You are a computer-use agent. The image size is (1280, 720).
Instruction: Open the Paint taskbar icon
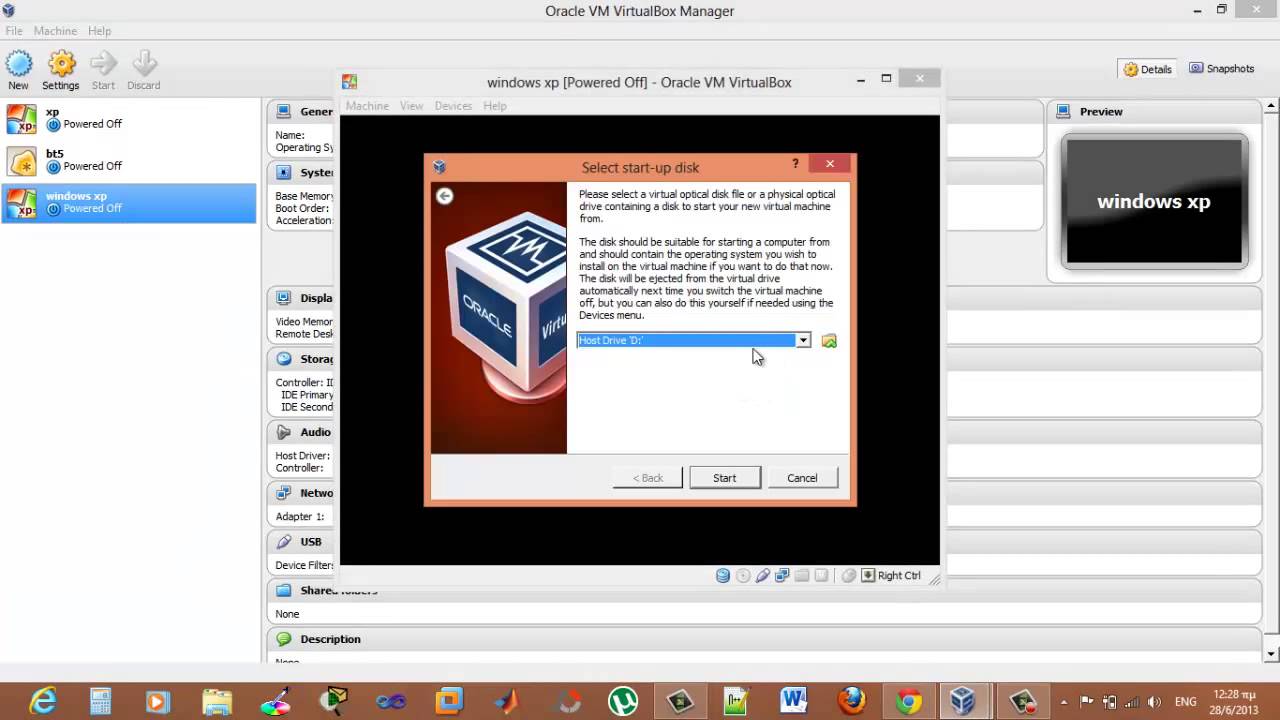pos(275,701)
